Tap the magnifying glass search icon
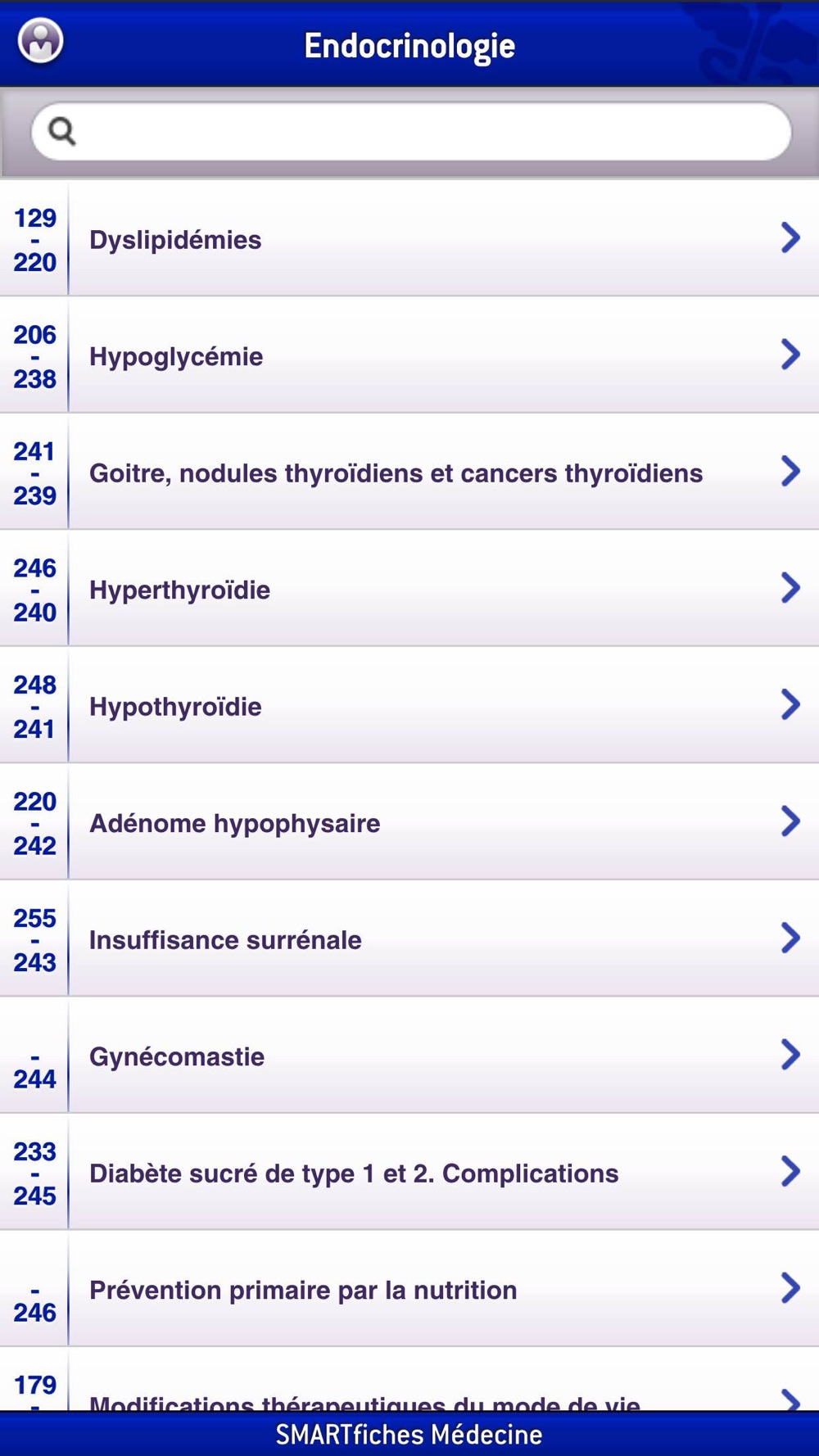 click(61, 131)
